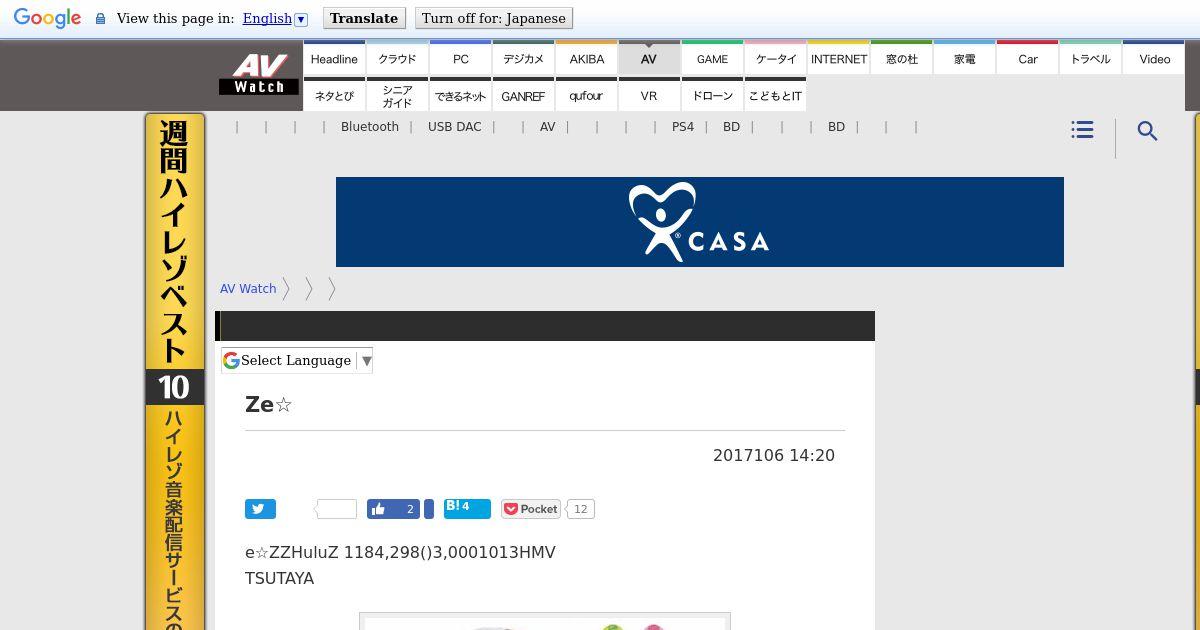The width and height of the screenshot is (1200, 630).
Task: Open the 窓の杜 tab
Action: (902, 58)
